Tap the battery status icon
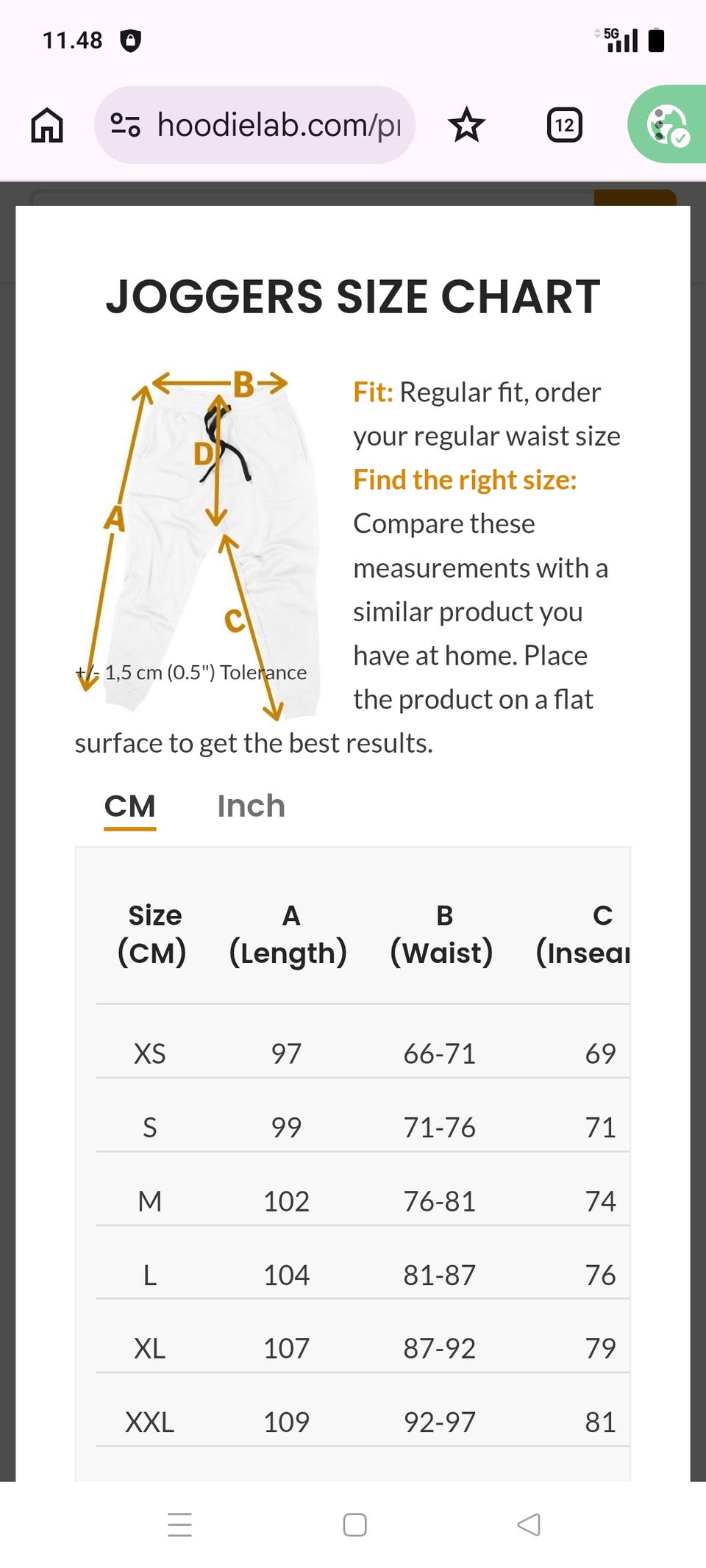The width and height of the screenshot is (706, 1568). [657, 40]
